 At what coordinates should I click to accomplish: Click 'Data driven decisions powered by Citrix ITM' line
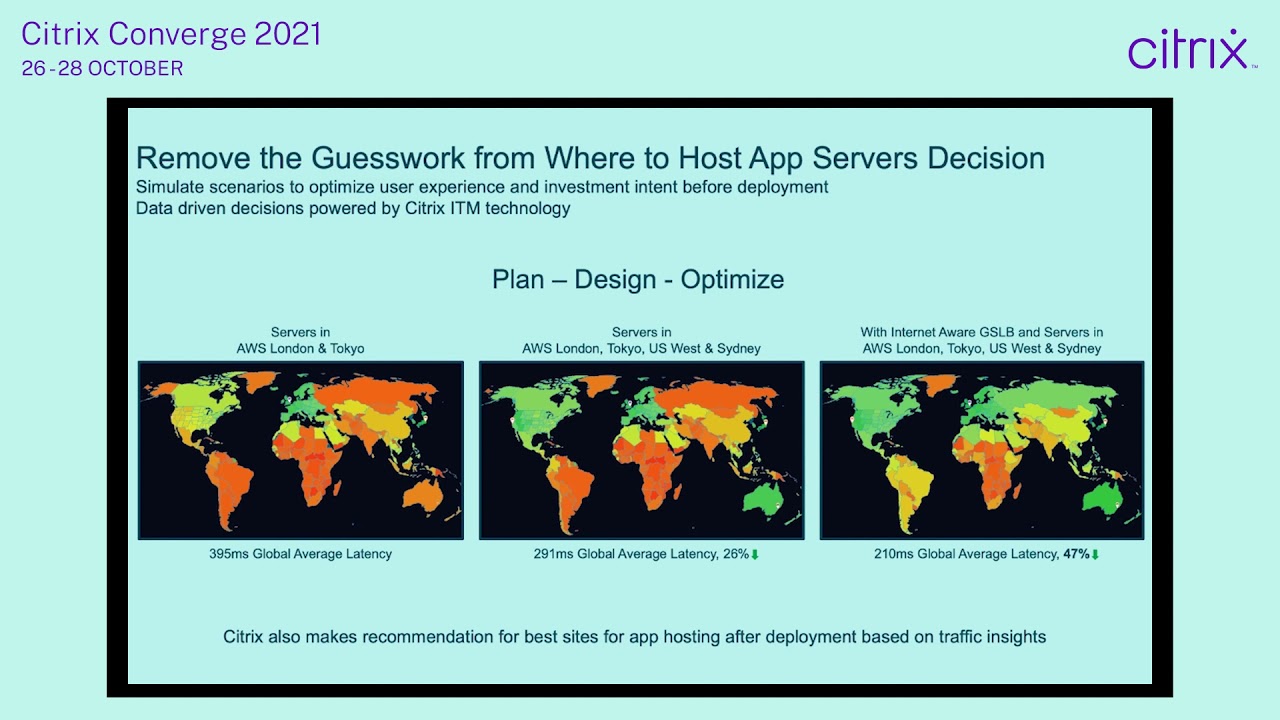[353, 208]
